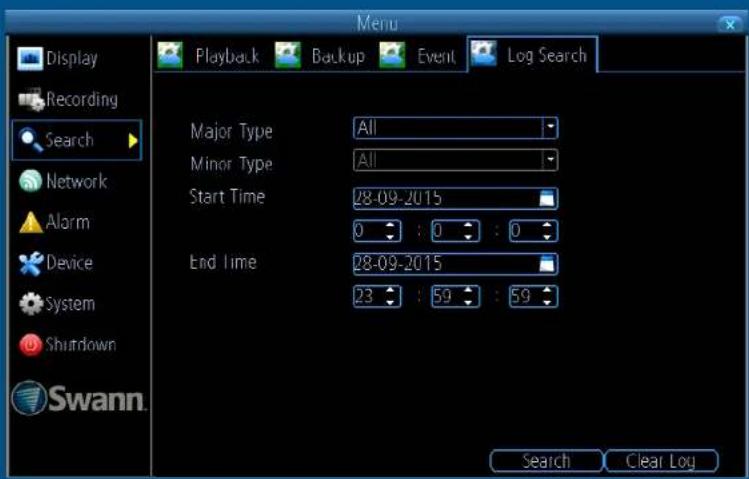Open the Device menu item
The image size is (749, 479).
click(x=55, y=264)
